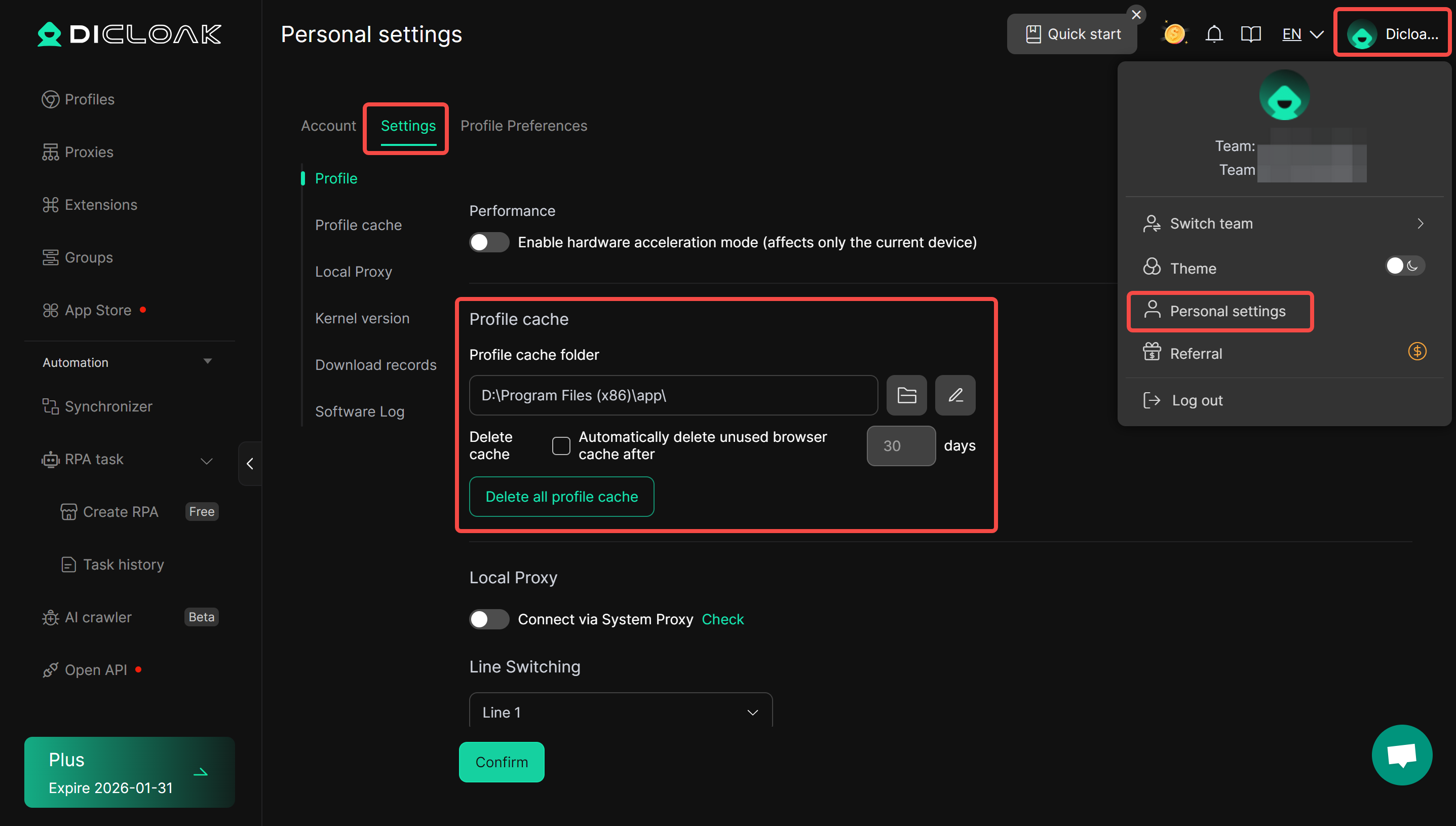Jump to Kernel version section
1456x826 pixels.
(x=362, y=318)
